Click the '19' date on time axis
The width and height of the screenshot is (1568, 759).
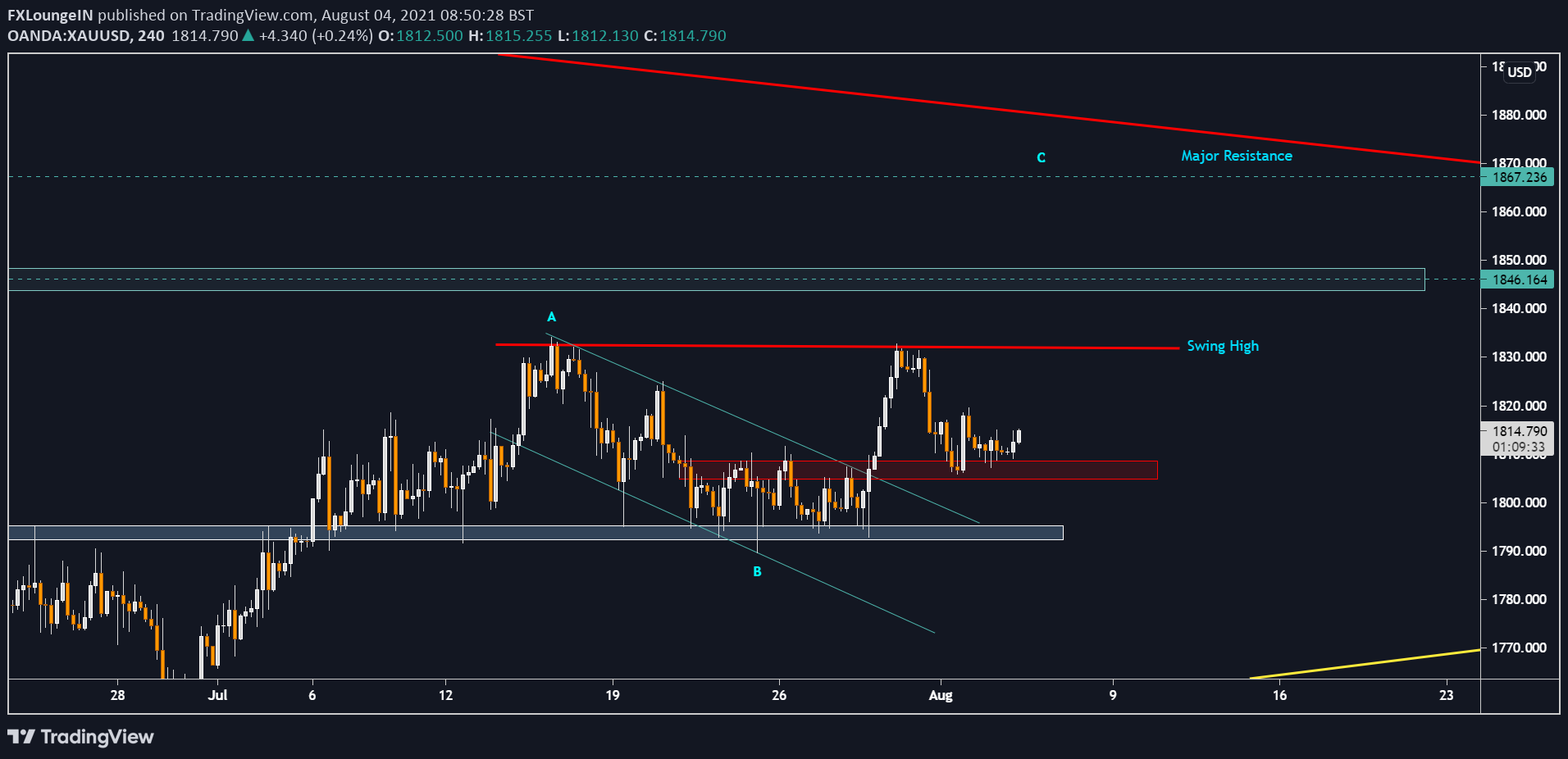(613, 695)
